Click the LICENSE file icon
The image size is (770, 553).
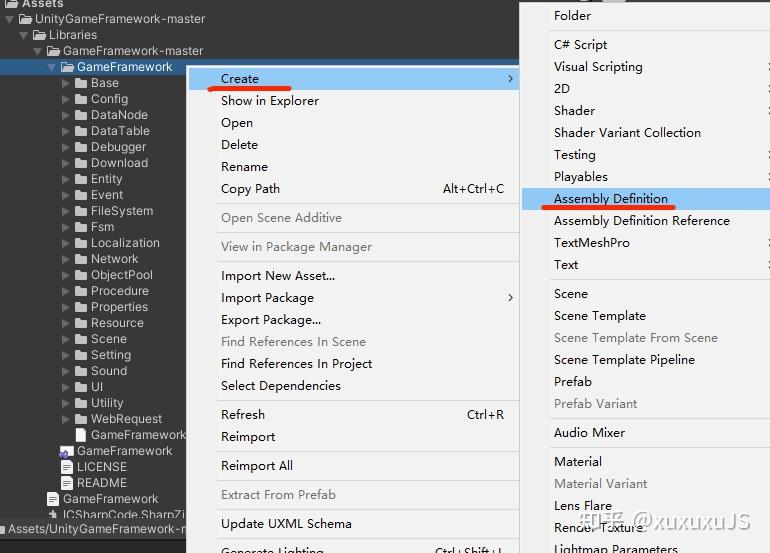pos(67,467)
